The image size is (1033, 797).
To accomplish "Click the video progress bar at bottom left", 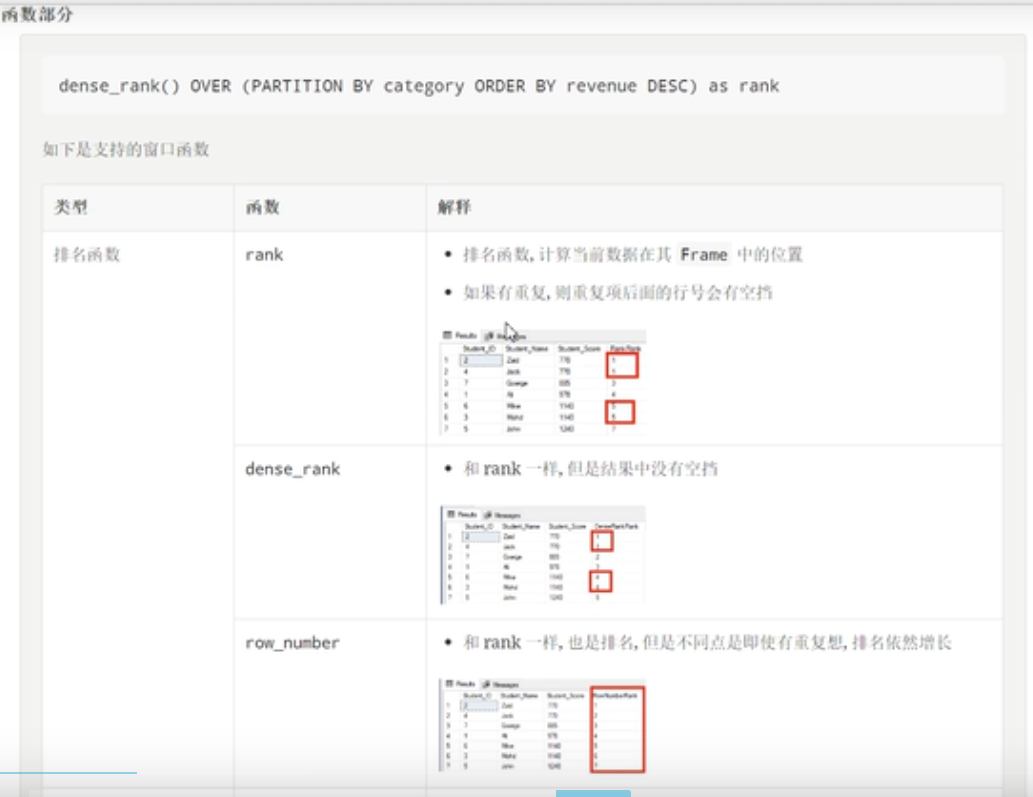I will point(68,773).
